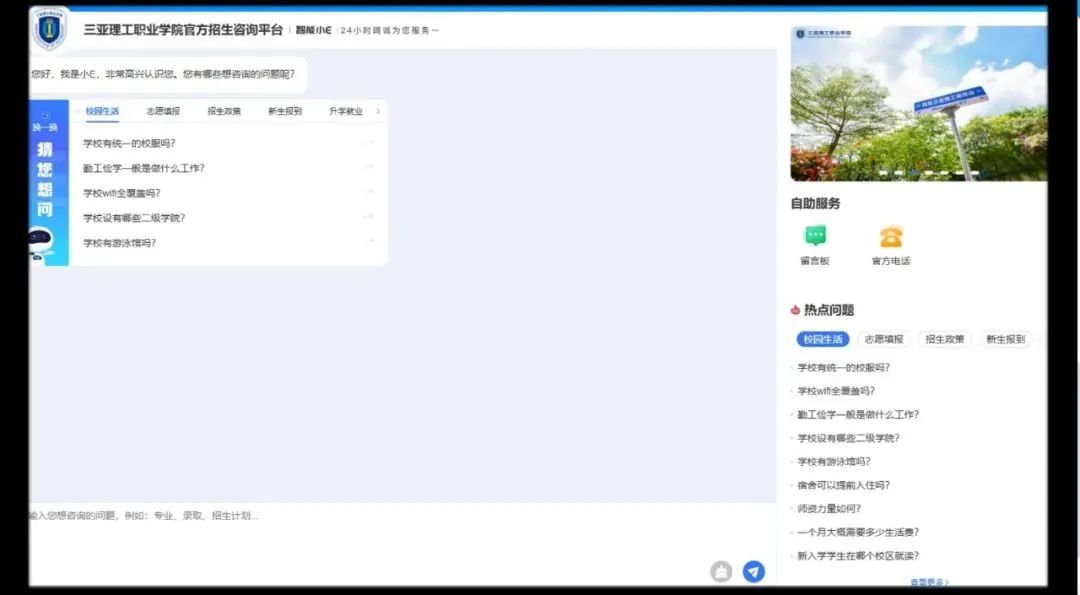
Task: Select the 校园生活 tab in suggestions panel
Action: [102, 111]
